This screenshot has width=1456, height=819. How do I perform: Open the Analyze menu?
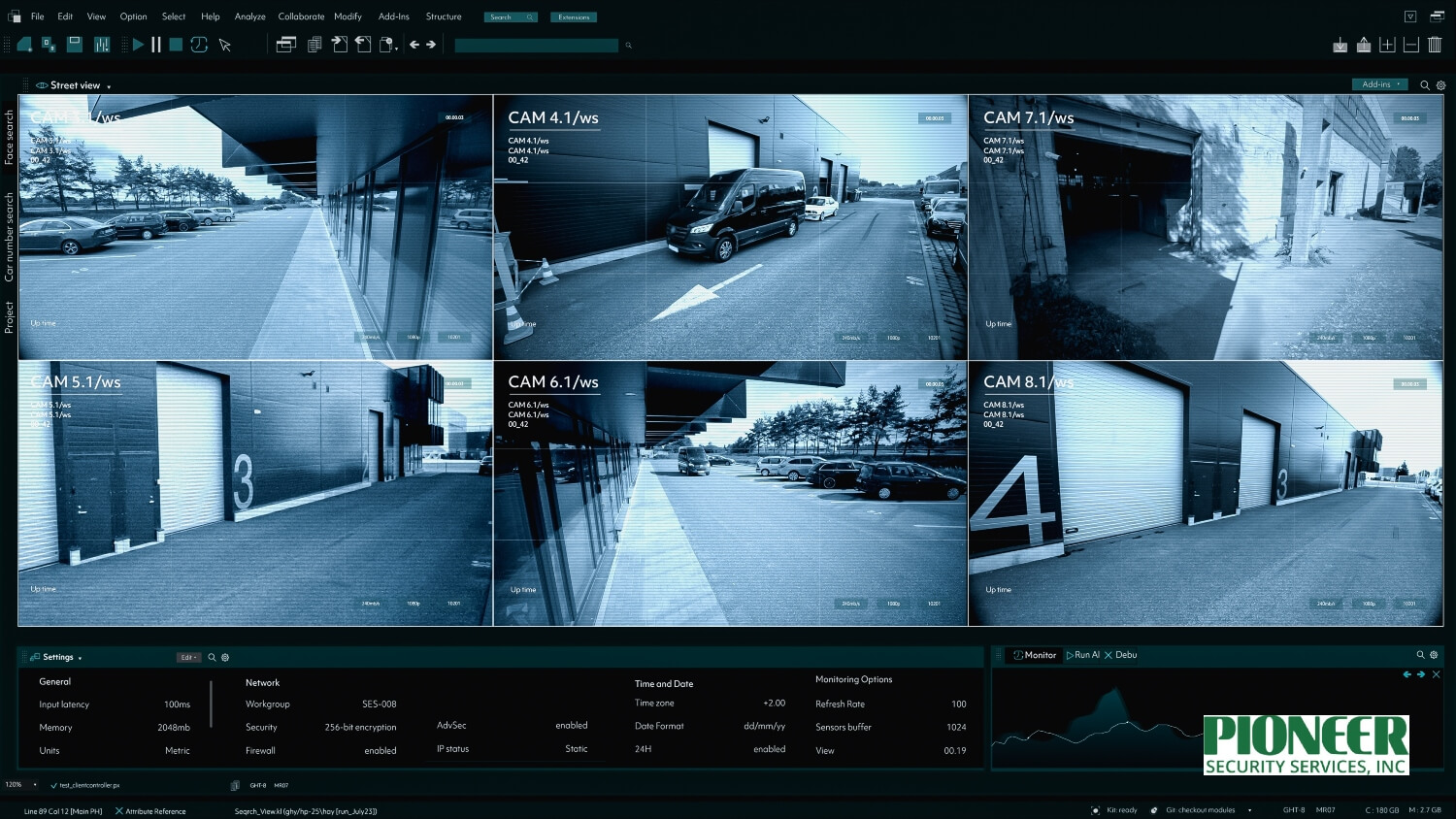click(249, 16)
